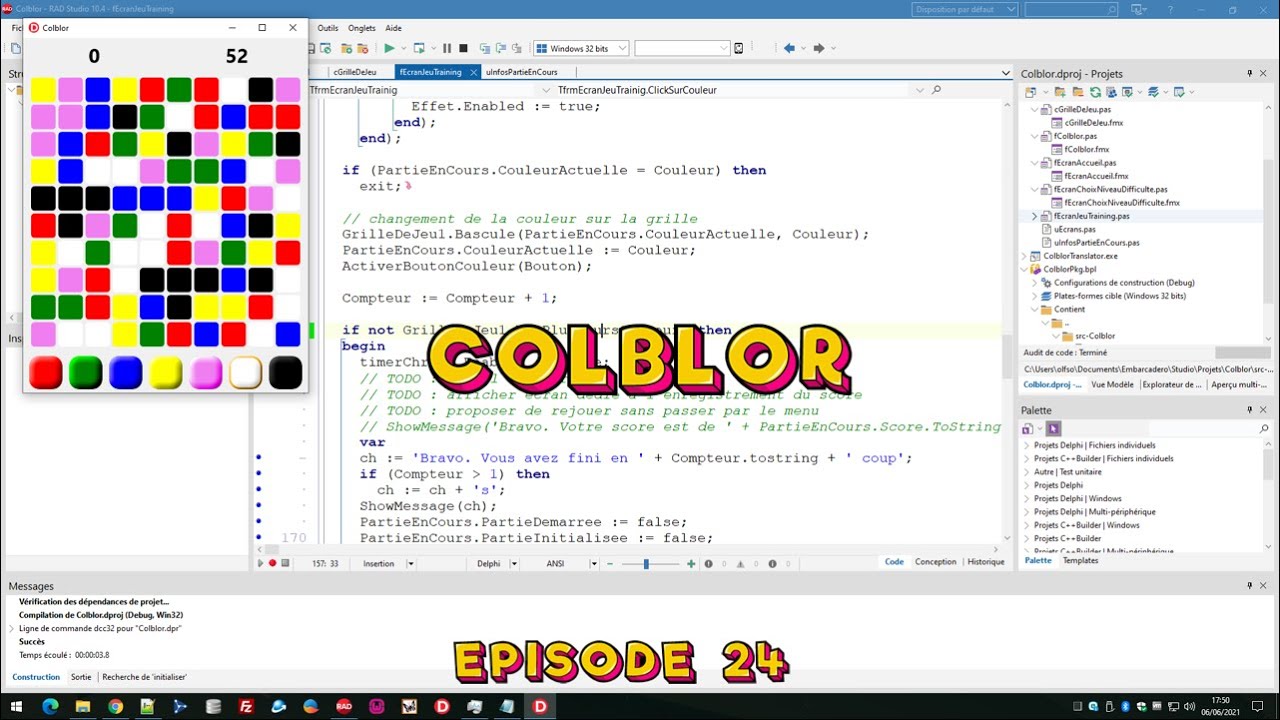Open the Onglets menu
The image size is (1280, 720).
point(362,28)
